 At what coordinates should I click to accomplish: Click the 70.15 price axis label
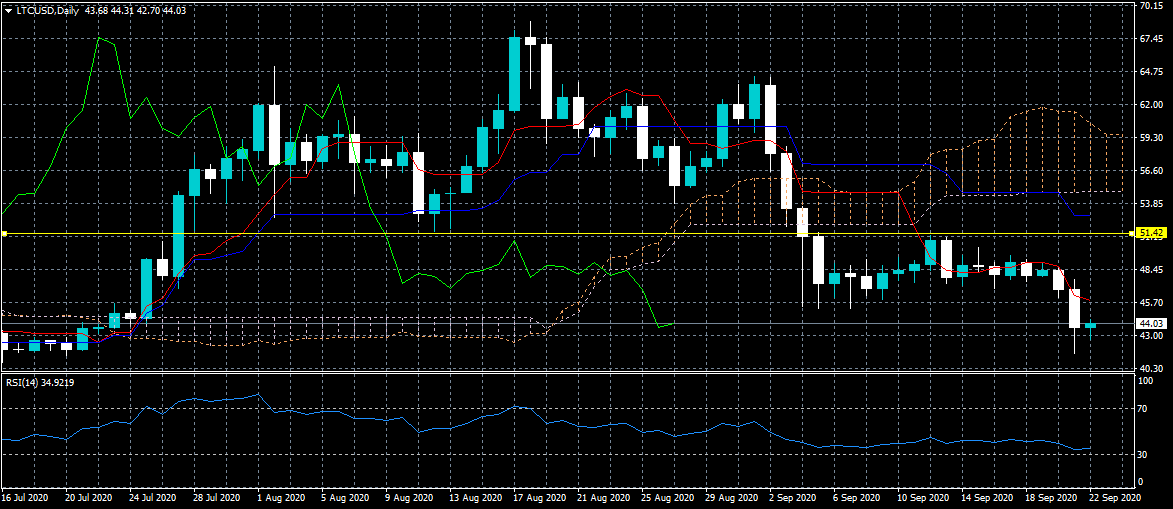pos(1151,6)
